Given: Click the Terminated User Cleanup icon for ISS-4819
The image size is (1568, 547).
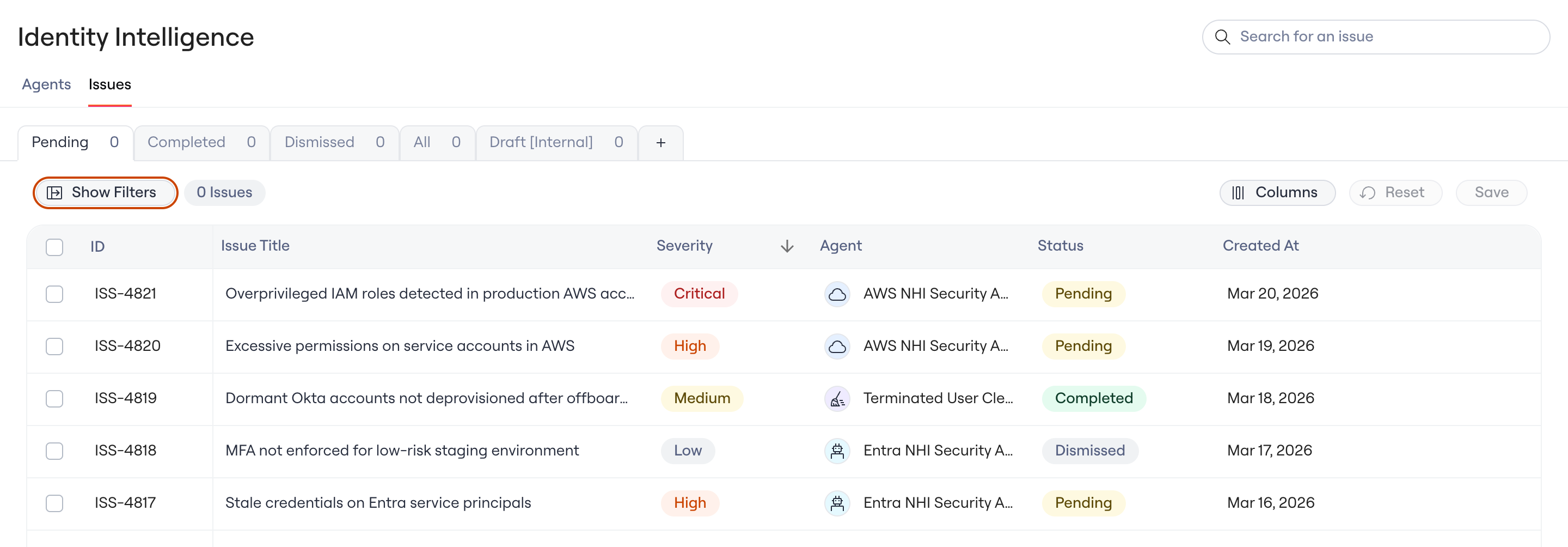Looking at the screenshot, I should tap(837, 399).
